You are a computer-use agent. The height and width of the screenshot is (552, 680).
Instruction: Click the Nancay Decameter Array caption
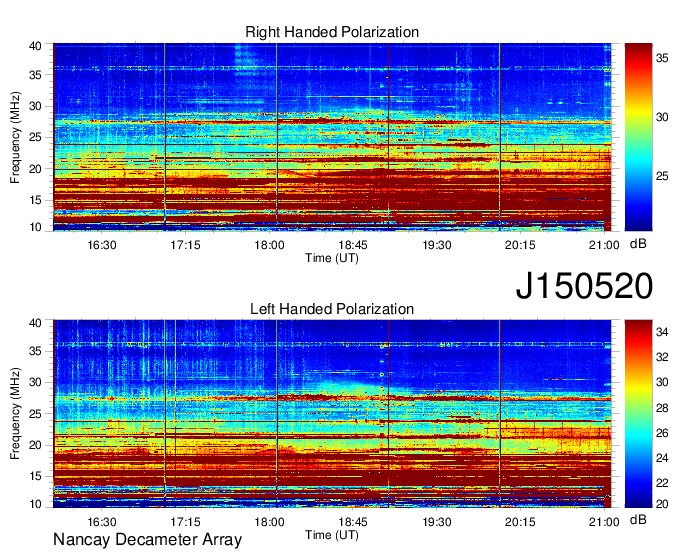pyautogui.click(x=147, y=539)
